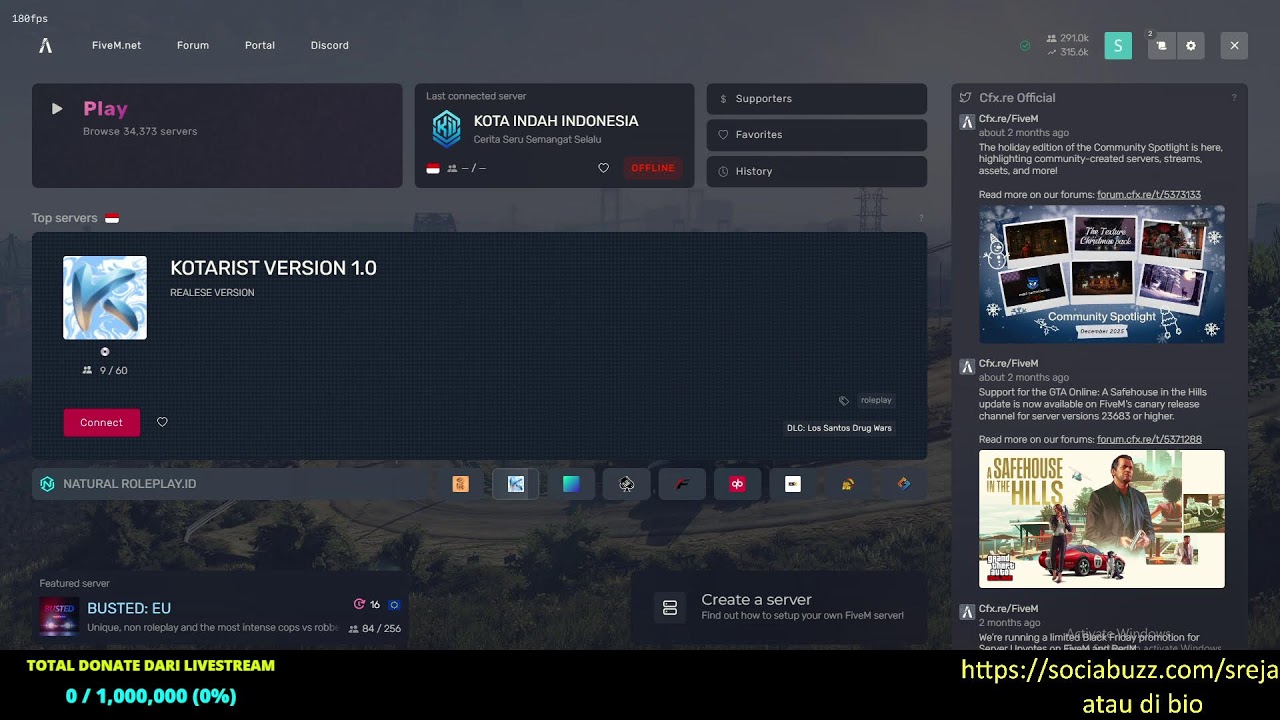Connect to KOTARIST VERSION 1.0 server
This screenshot has width=1280, height=720.
[x=102, y=422]
